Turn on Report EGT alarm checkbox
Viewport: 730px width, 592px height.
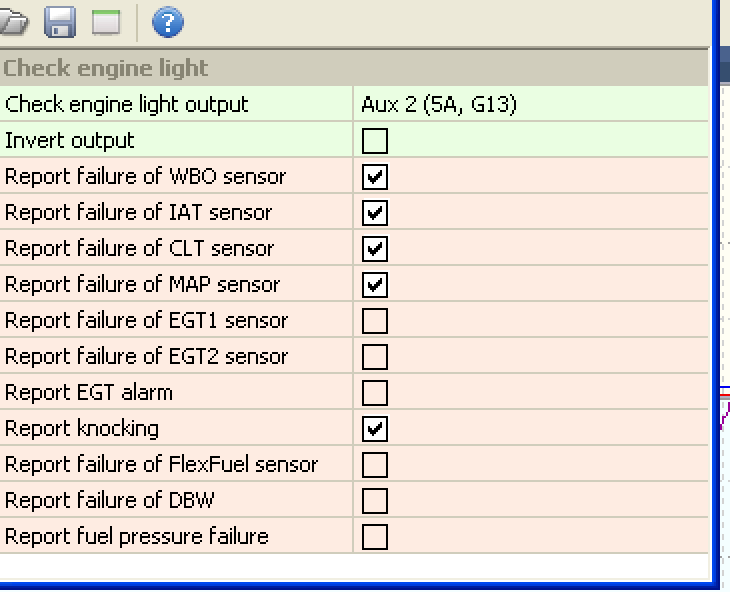375,393
